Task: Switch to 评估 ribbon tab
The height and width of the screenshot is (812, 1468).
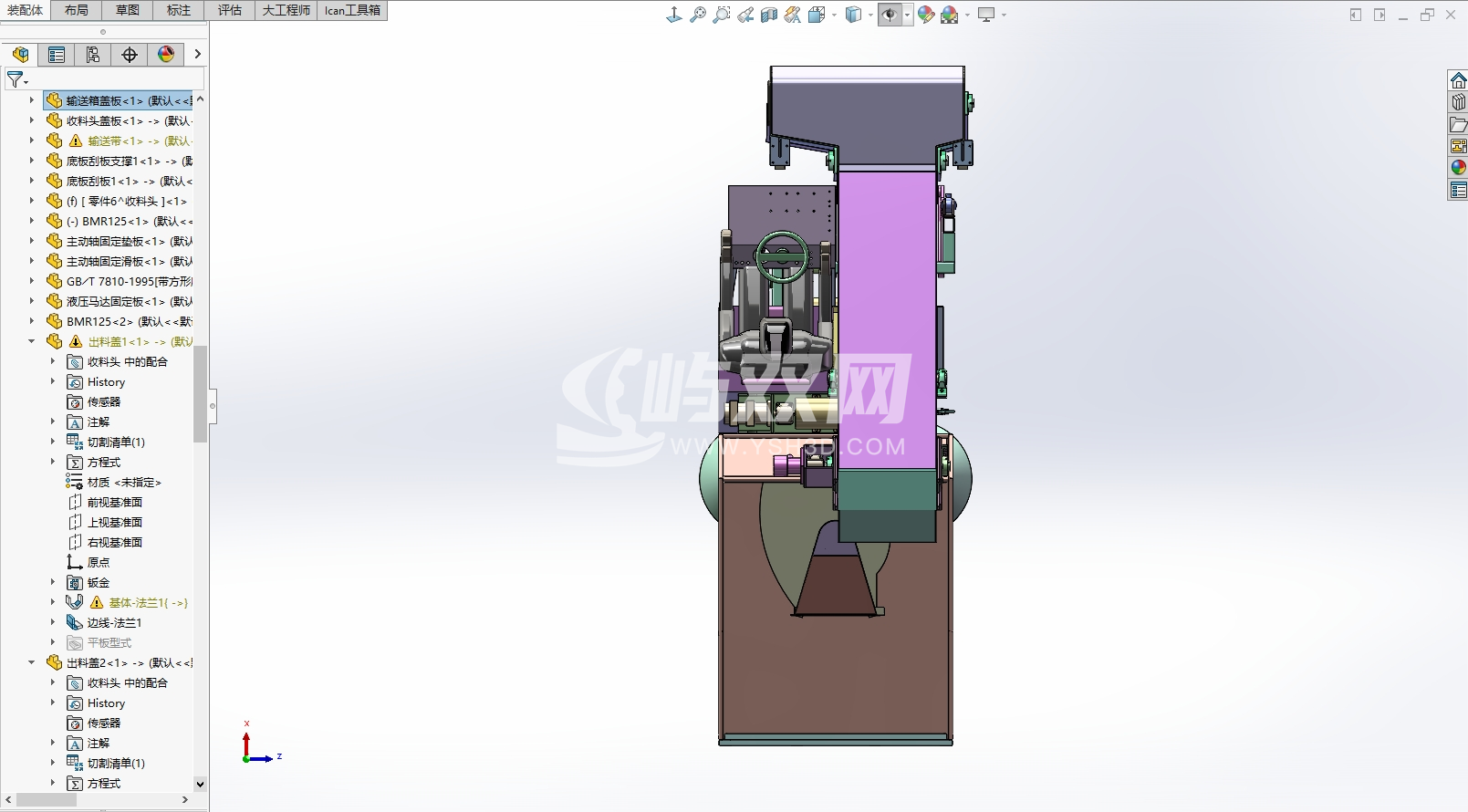Action: click(230, 10)
